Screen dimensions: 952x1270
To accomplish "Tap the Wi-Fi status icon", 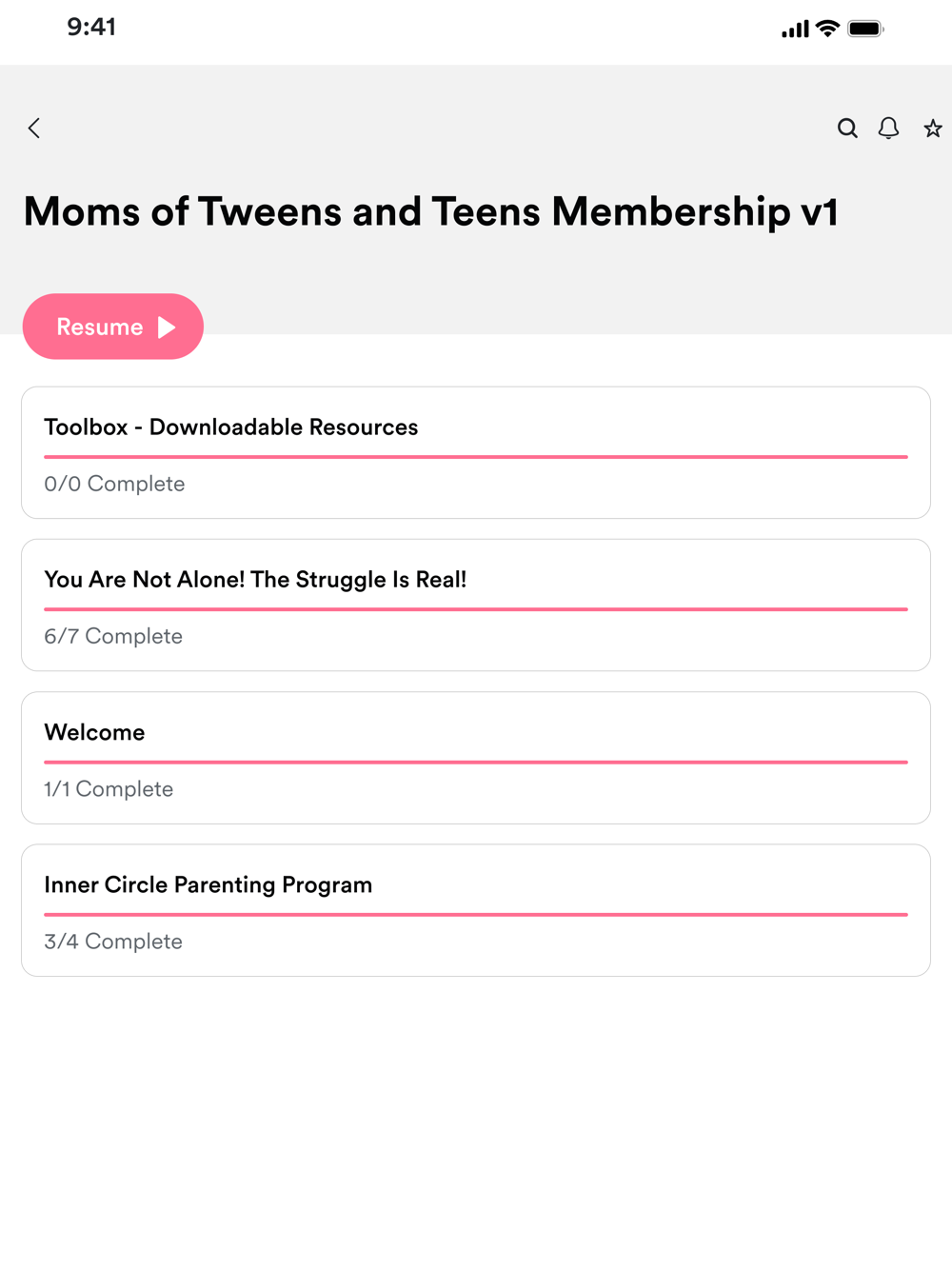I will 828,29.
